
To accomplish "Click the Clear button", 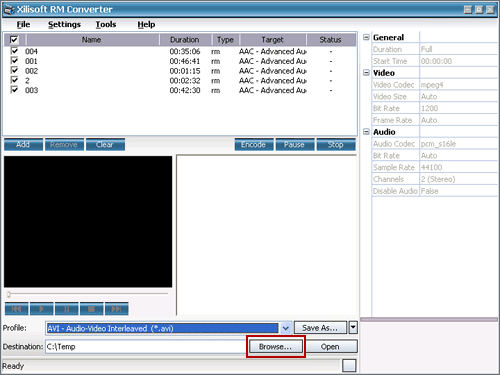I will pyautogui.click(x=105, y=145).
